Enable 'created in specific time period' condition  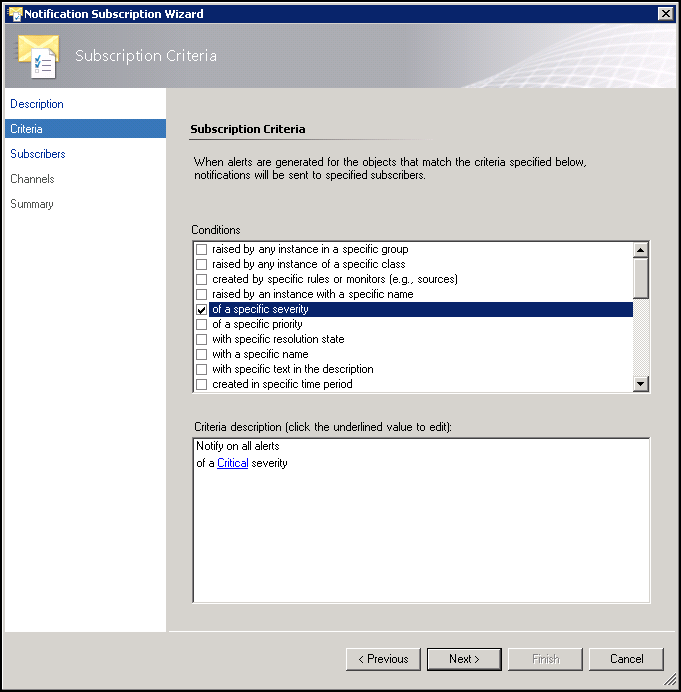(x=202, y=384)
